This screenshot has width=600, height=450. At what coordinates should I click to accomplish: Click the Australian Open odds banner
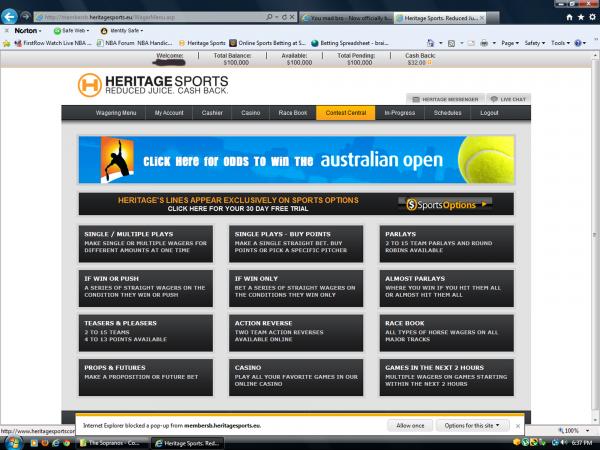tap(299, 158)
